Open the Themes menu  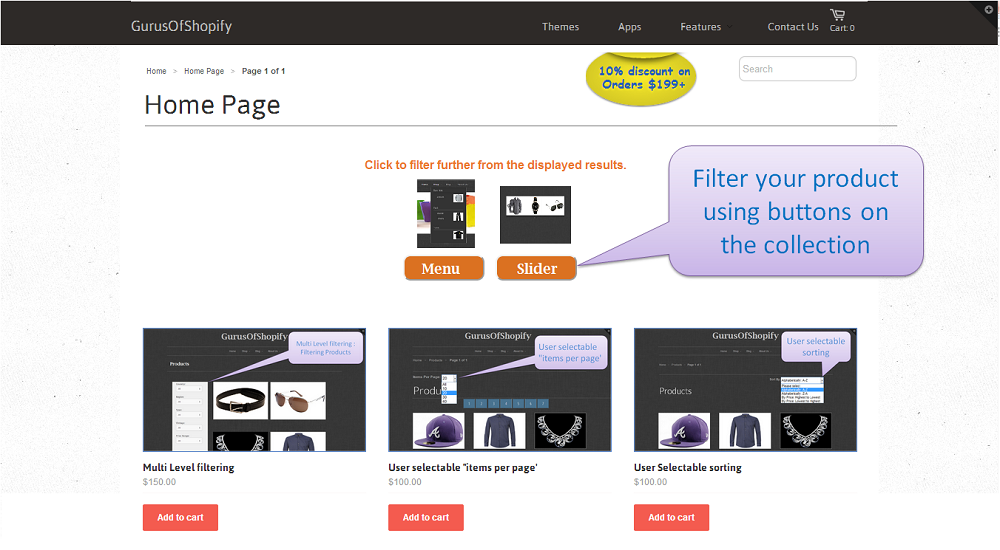click(560, 27)
